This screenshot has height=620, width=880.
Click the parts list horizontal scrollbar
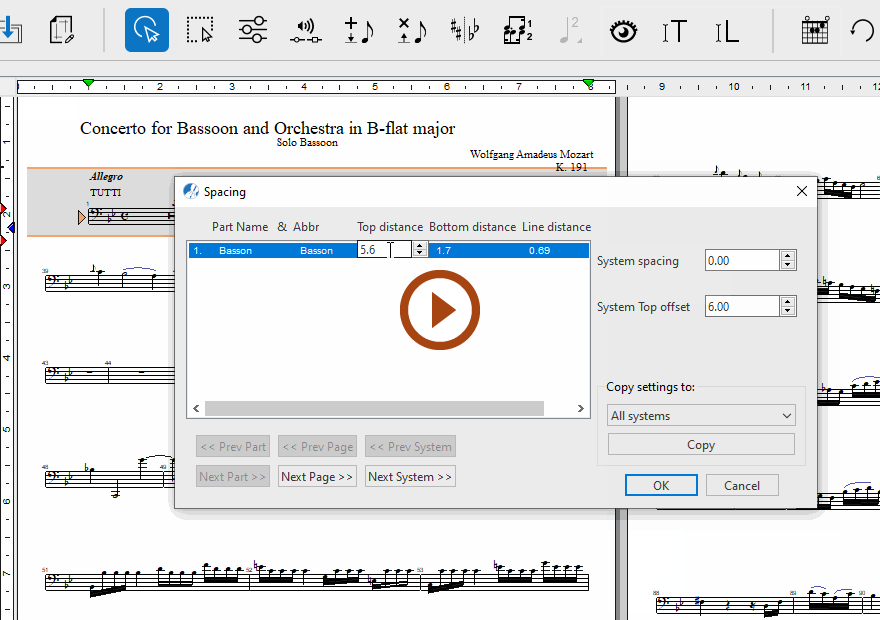pyautogui.click(x=374, y=408)
